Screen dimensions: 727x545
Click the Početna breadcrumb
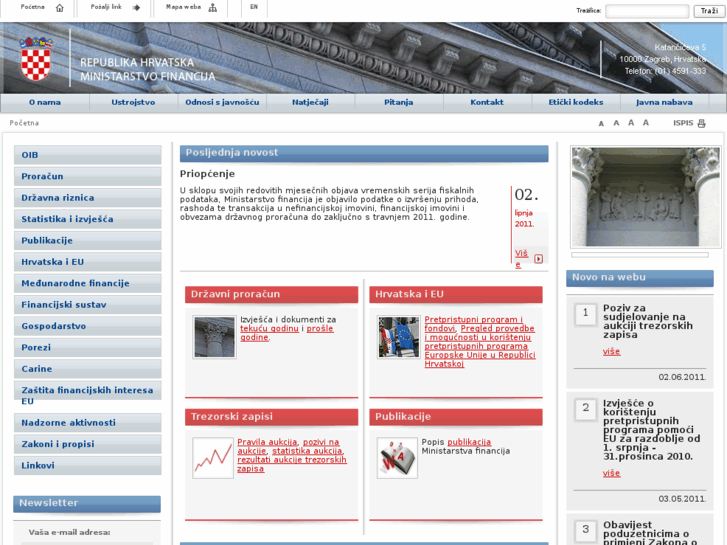pos(24,123)
